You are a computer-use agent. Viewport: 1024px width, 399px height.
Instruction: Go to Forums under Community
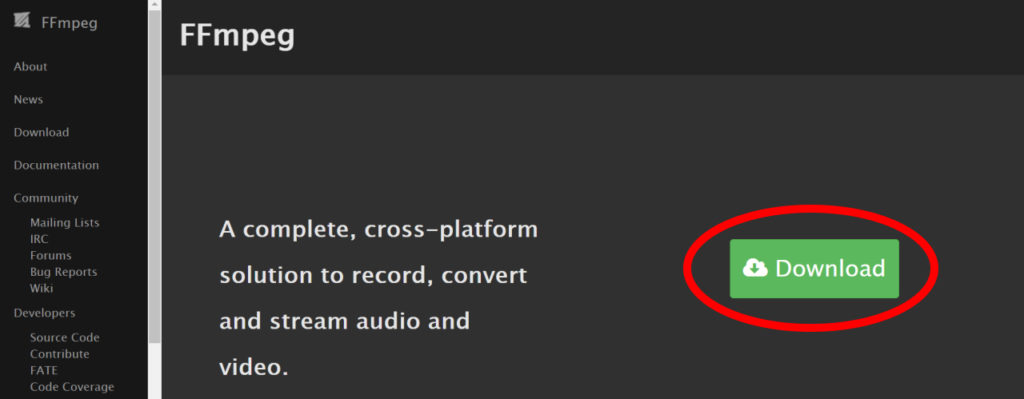tap(51, 255)
